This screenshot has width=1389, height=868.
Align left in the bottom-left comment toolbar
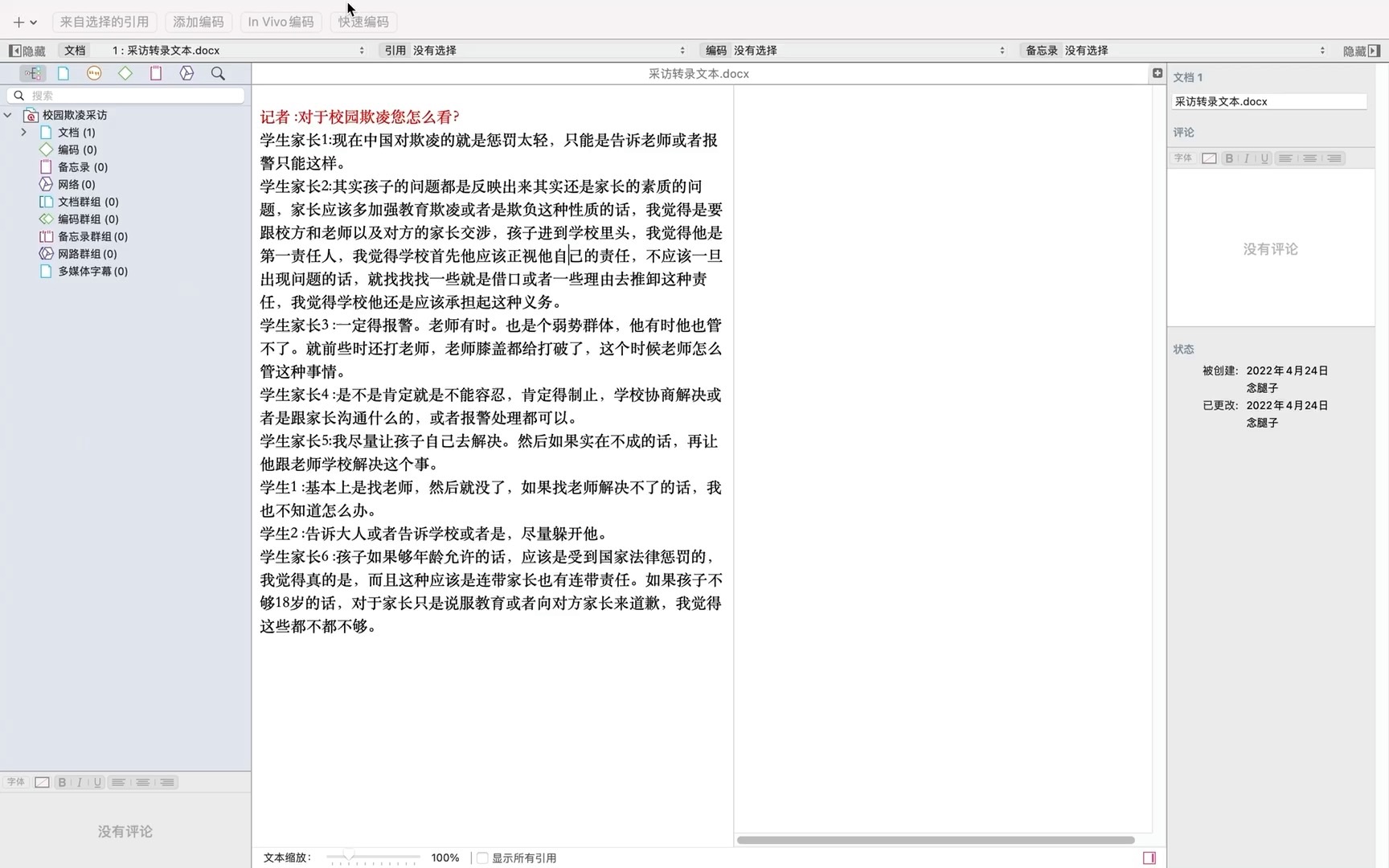pos(118,782)
